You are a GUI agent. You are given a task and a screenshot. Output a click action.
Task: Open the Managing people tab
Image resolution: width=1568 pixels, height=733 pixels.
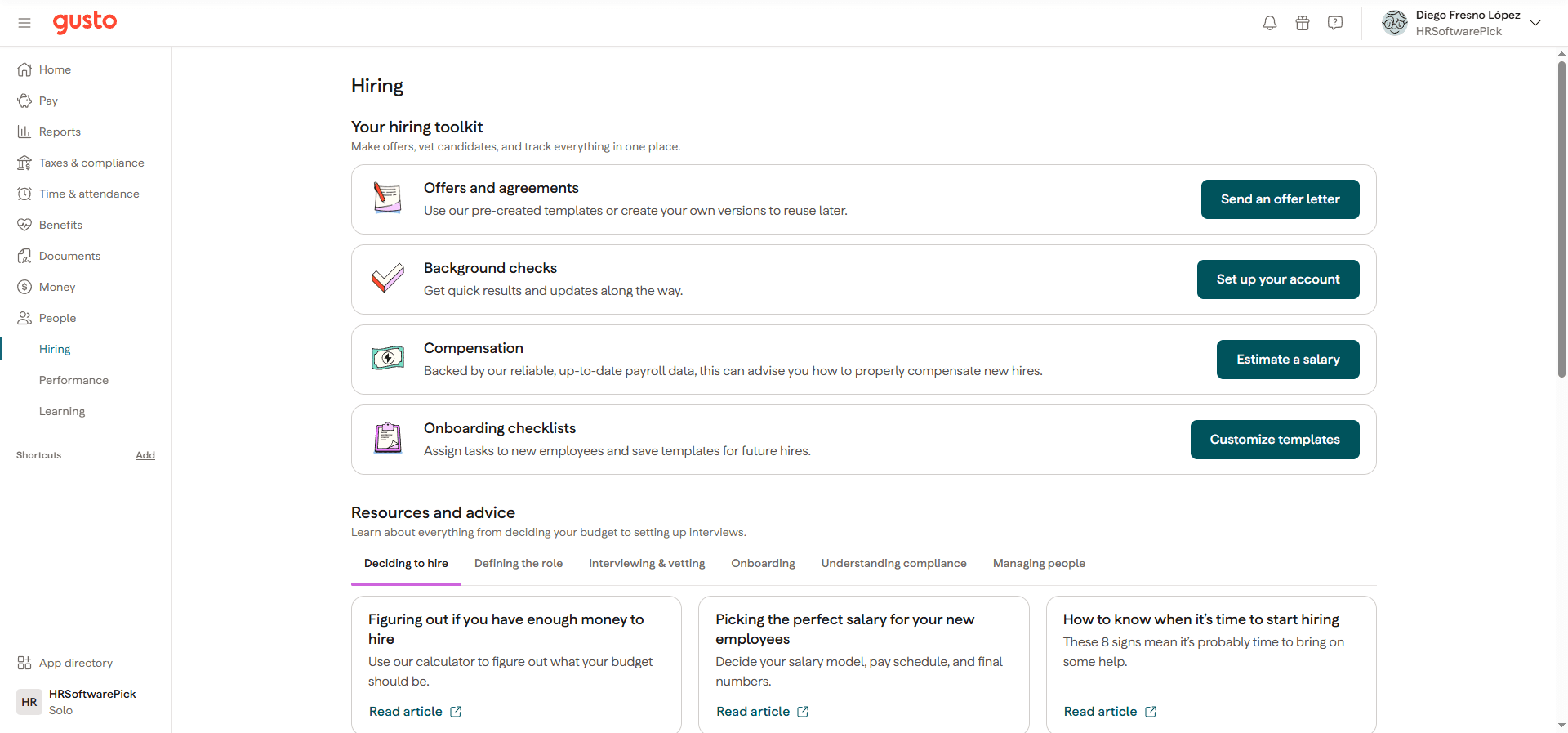[x=1039, y=564]
